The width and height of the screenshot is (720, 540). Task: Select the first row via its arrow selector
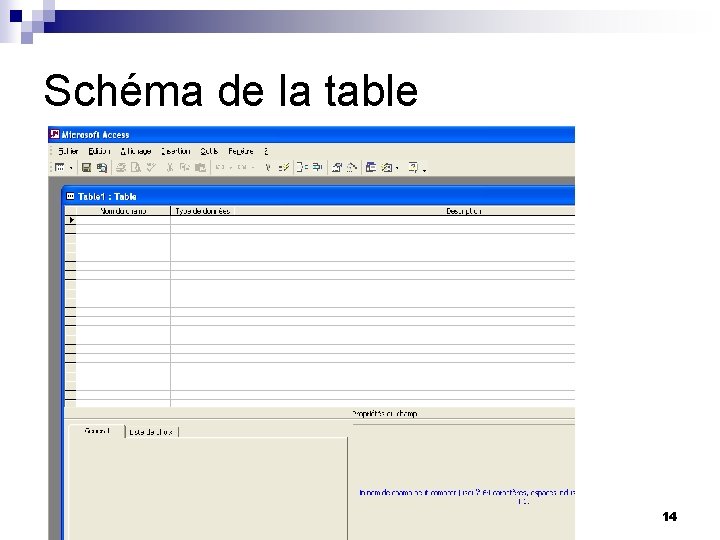(71, 220)
